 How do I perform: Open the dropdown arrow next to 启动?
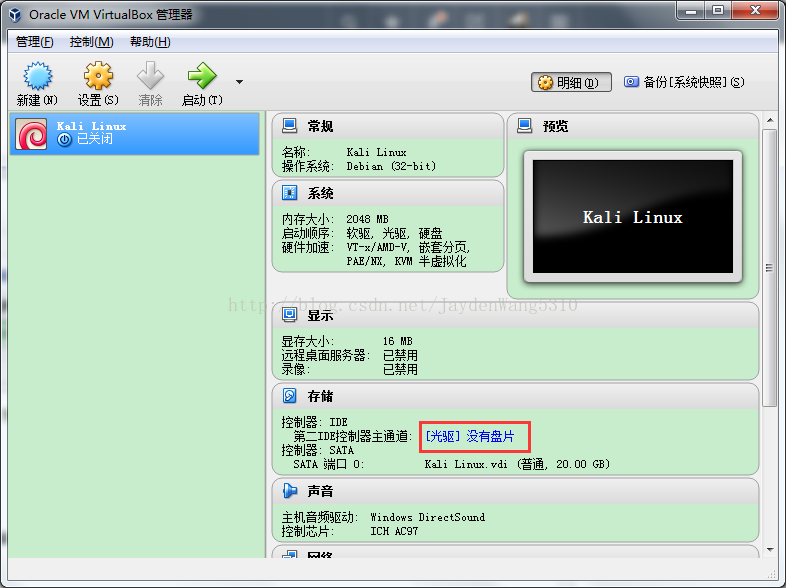(240, 82)
